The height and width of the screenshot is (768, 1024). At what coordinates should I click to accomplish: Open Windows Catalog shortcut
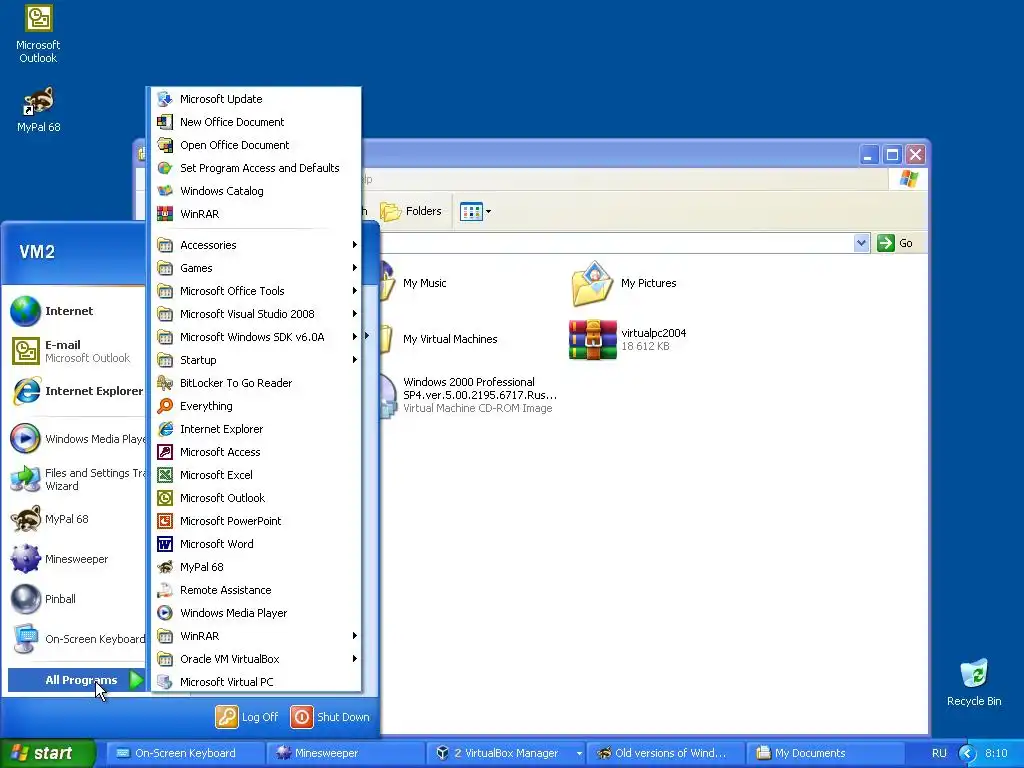[256, 191]
